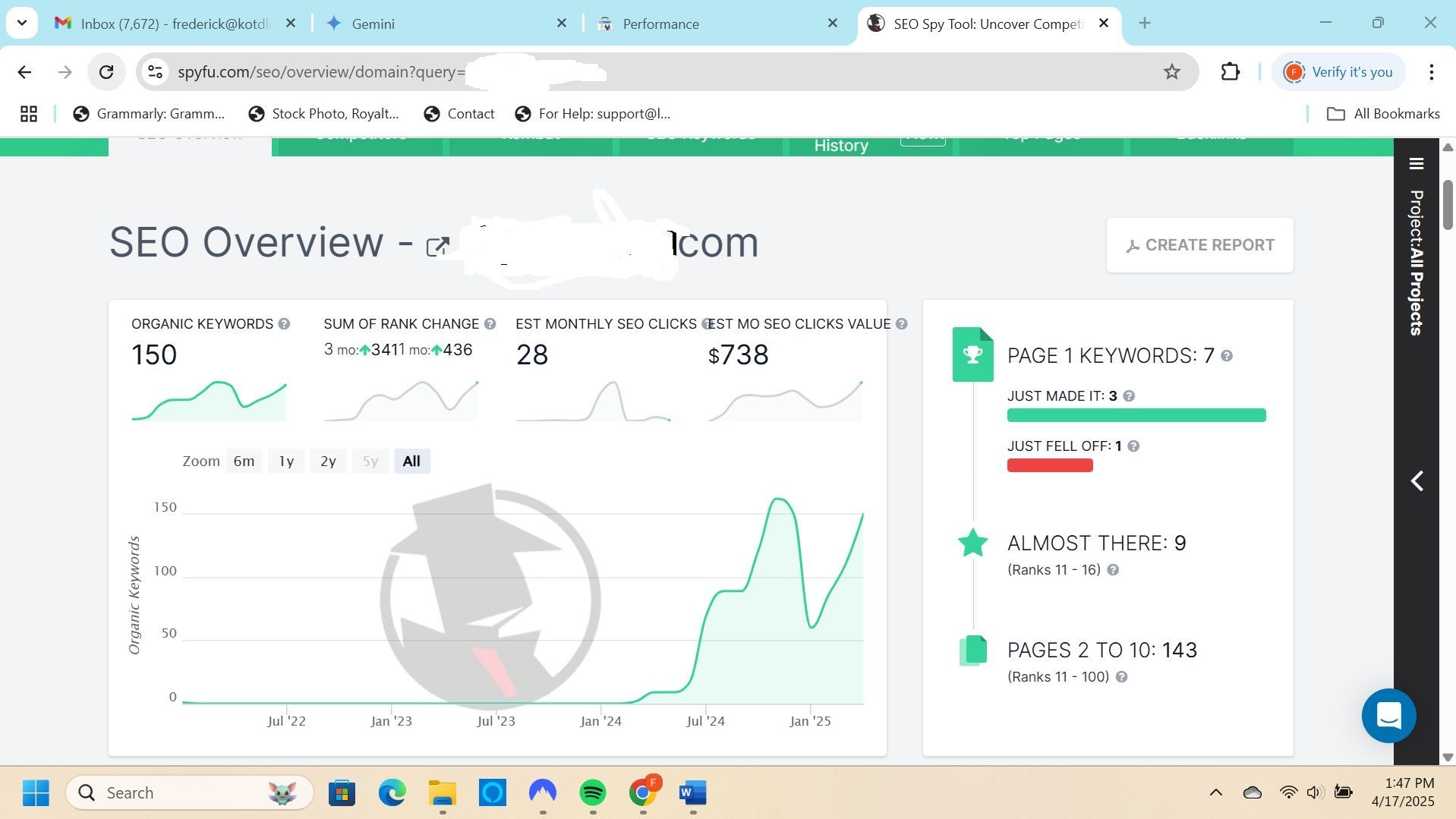Open the Chrome extensions puzzle icon
This screenshot has width=1456, height=819.
click(1230, 72)
